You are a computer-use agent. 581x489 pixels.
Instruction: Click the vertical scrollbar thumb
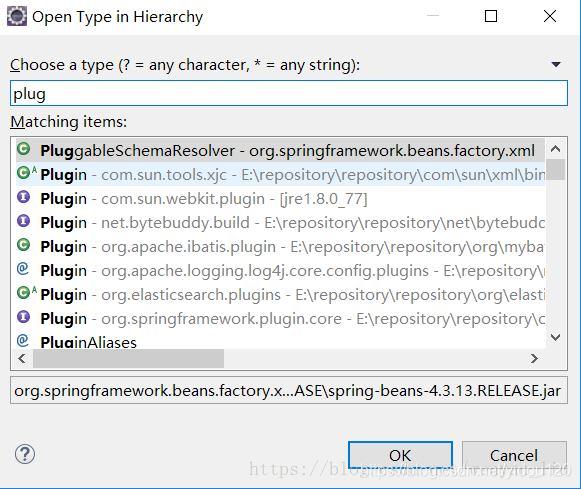click(555, 169)
